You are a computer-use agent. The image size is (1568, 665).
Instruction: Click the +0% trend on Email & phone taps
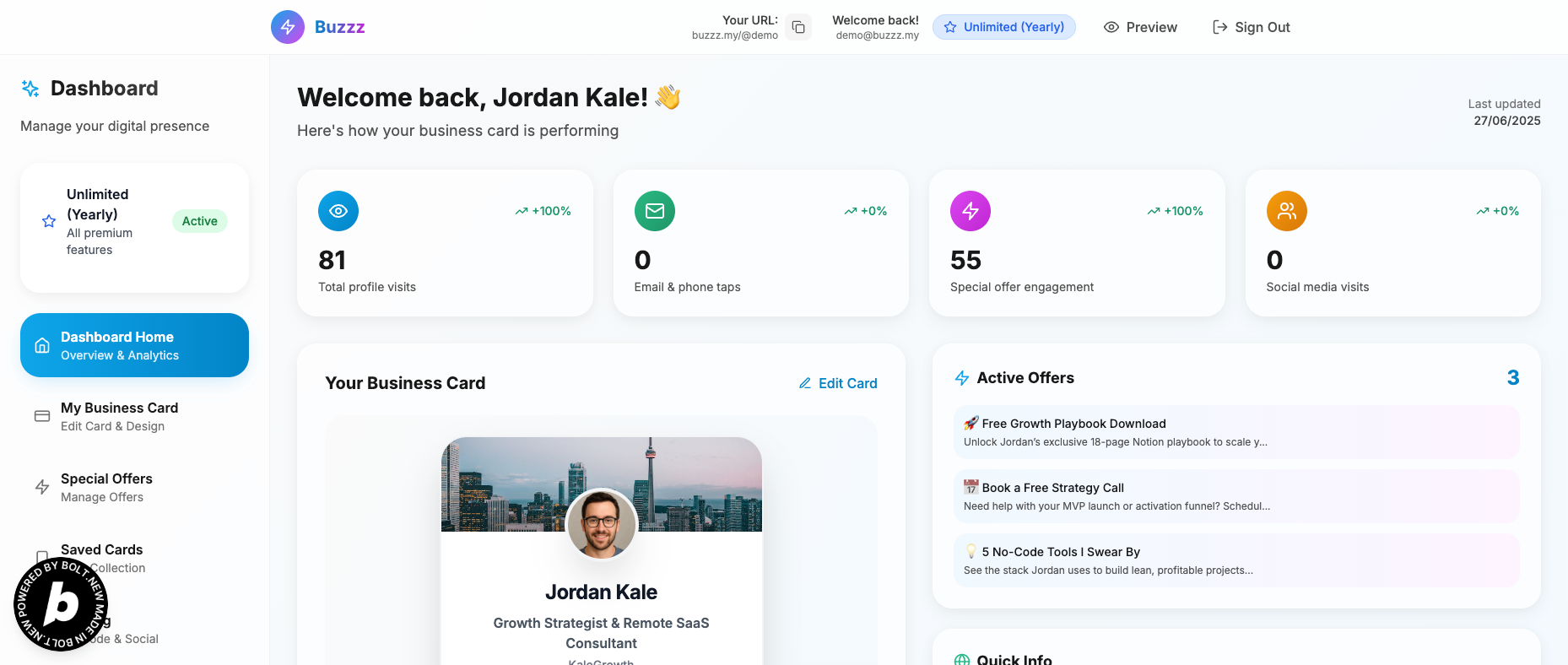(x=866, y=211)
